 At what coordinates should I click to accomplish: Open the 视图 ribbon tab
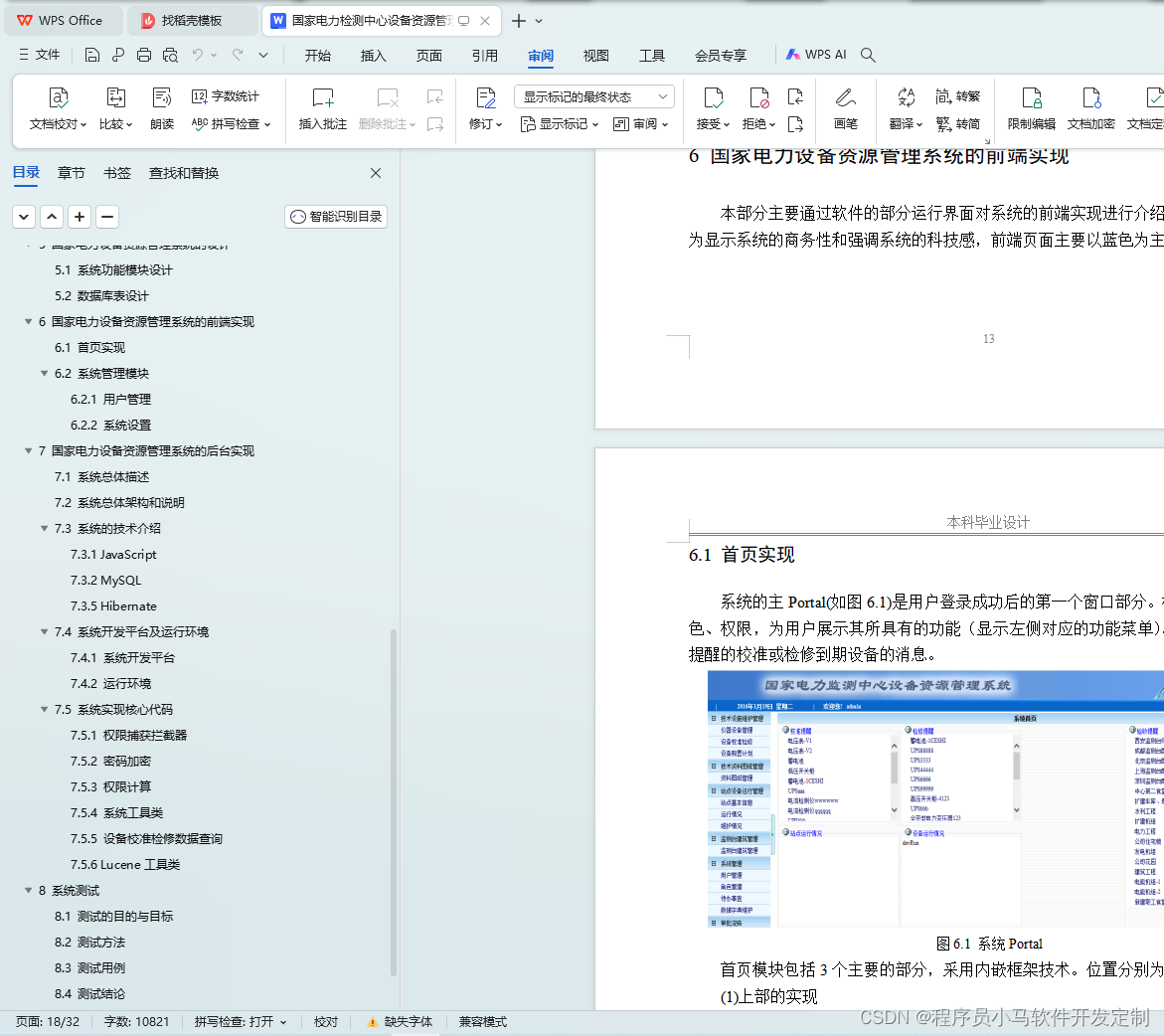point(596,56)
